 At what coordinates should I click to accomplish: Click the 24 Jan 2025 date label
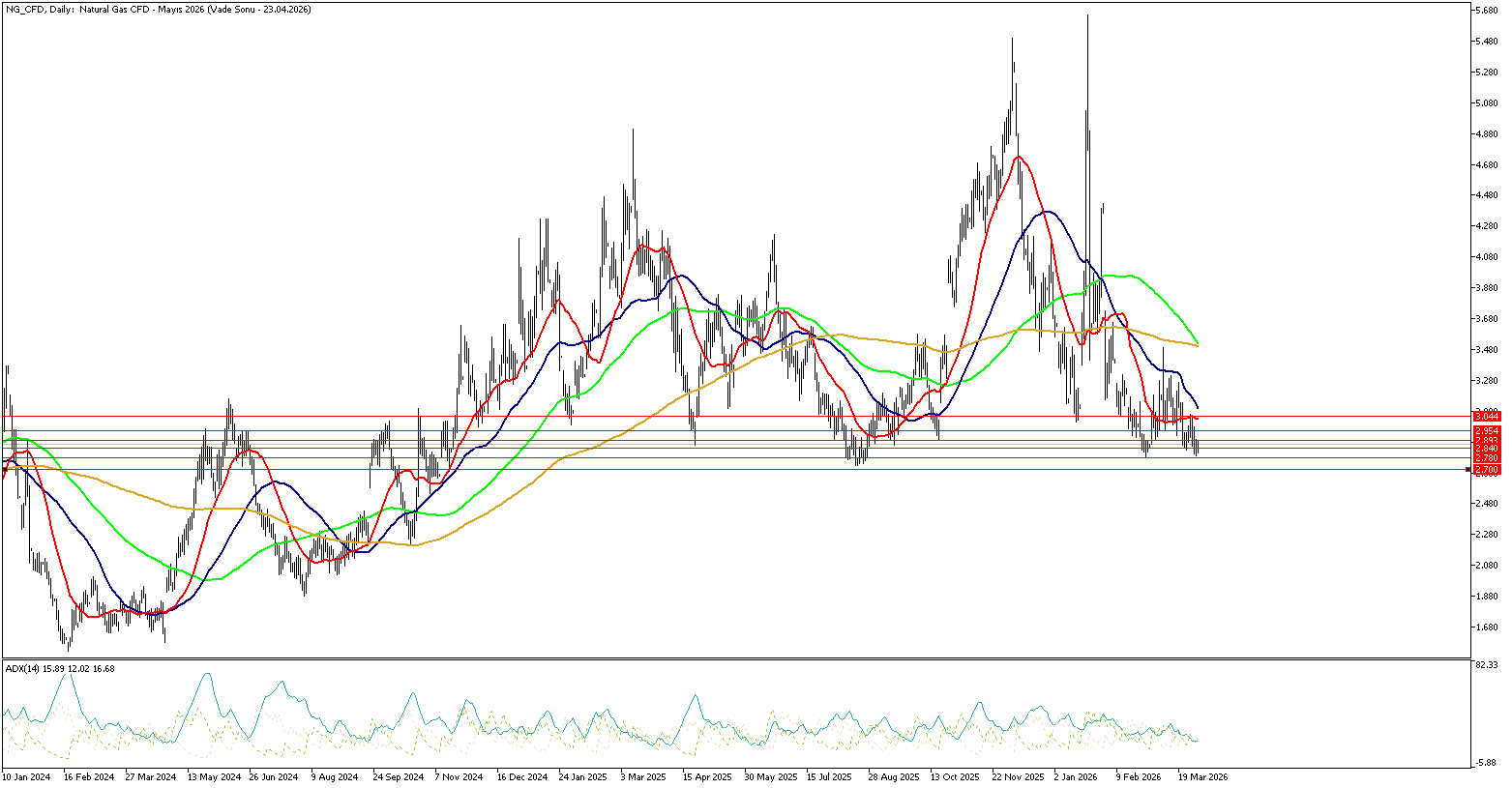point(583,776)
